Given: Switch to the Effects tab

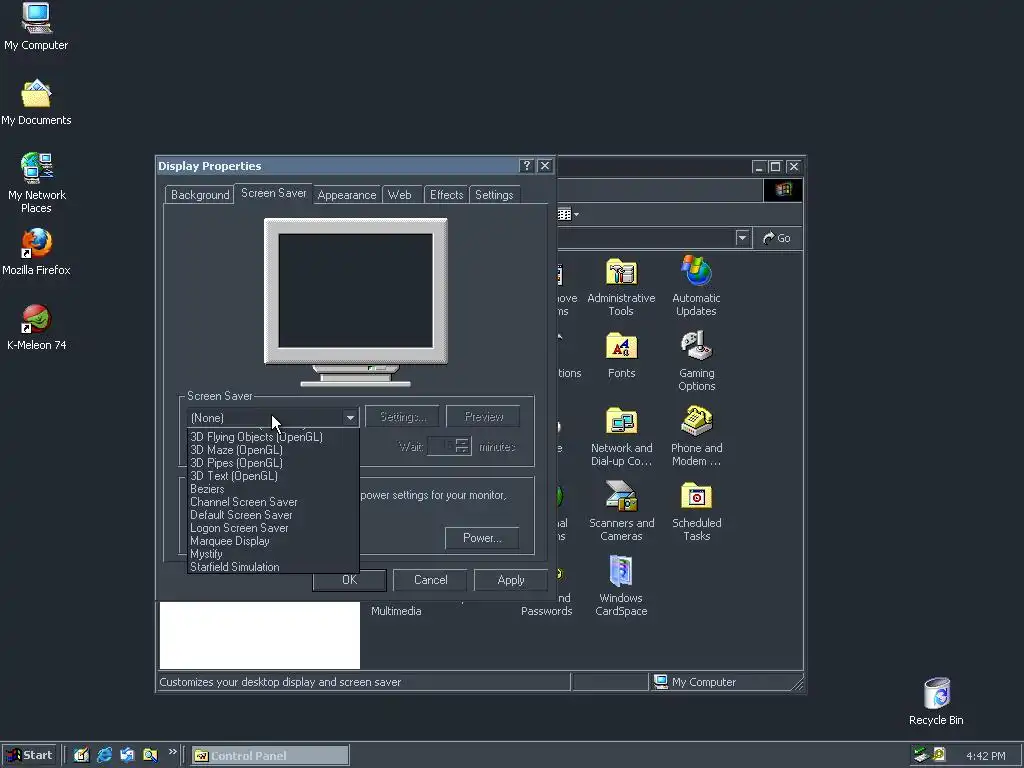Looking at the screenshot, I should pos(447,195).
